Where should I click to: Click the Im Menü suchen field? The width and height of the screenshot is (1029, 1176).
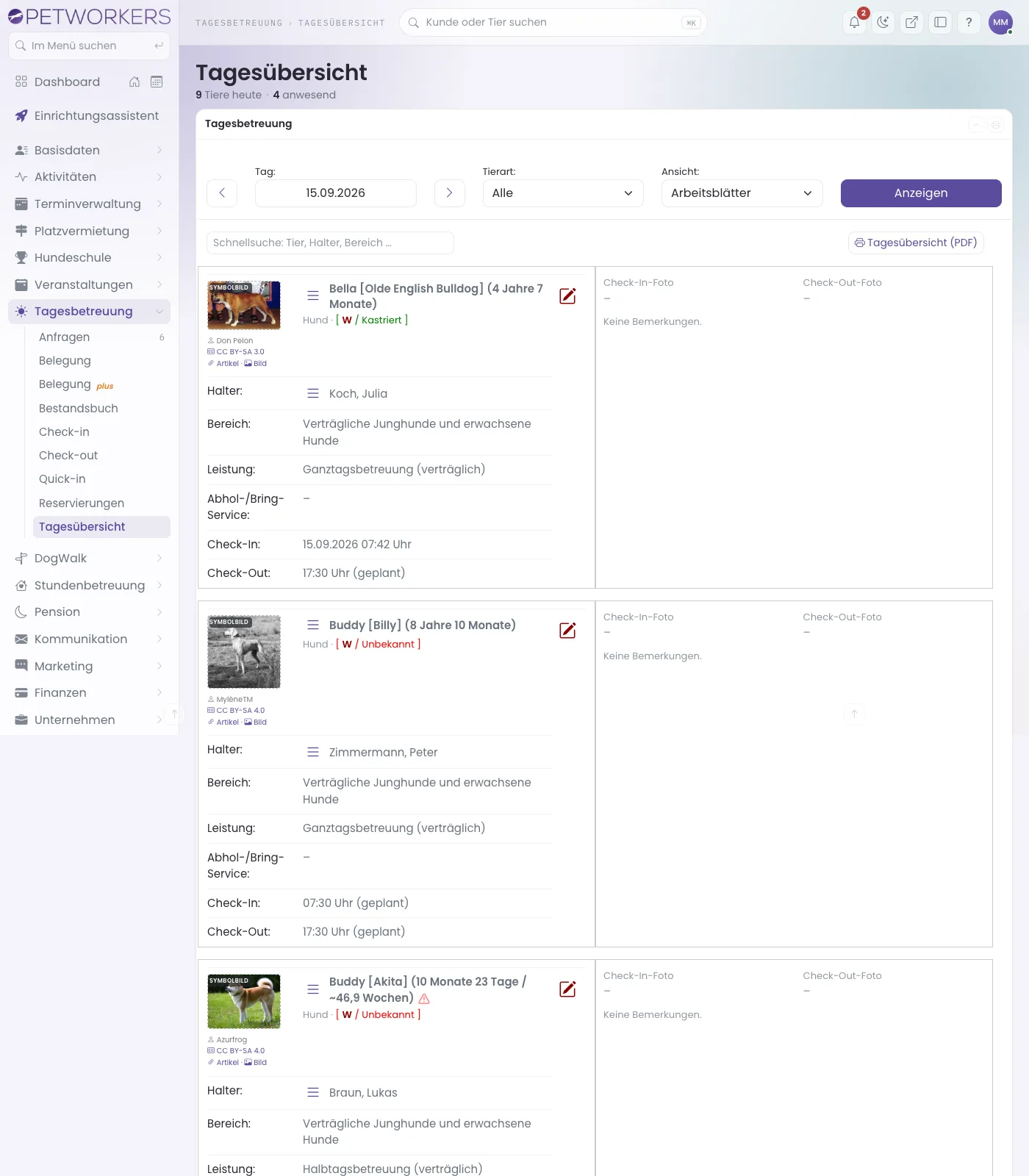click(89, 46)
